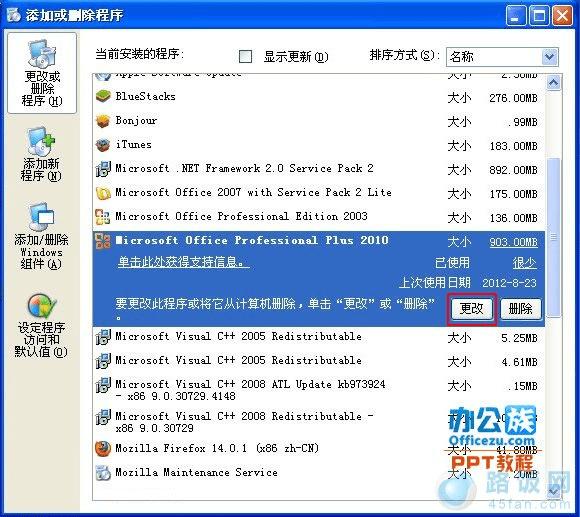Image resolution: width=580 pixels, height=517 pixels.
Task: Click the Office Professional Plus 2010 icon
Action: coord(103,241)
